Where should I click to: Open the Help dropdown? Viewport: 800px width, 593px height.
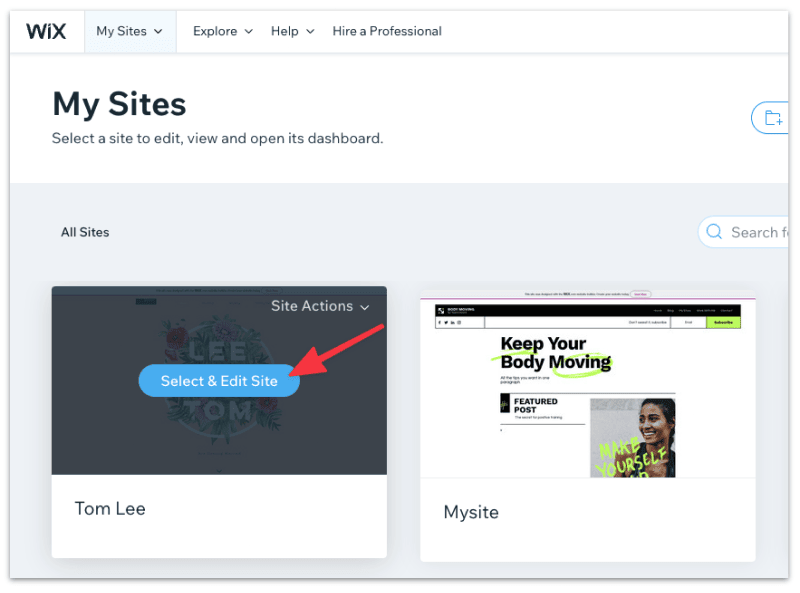tap(291, 30)
